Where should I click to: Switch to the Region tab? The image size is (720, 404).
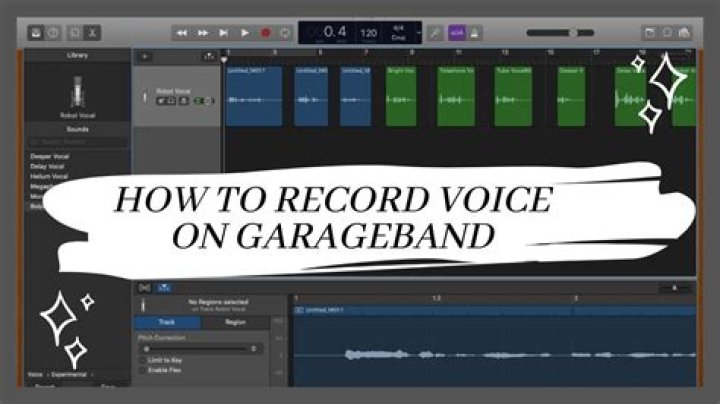235,323
